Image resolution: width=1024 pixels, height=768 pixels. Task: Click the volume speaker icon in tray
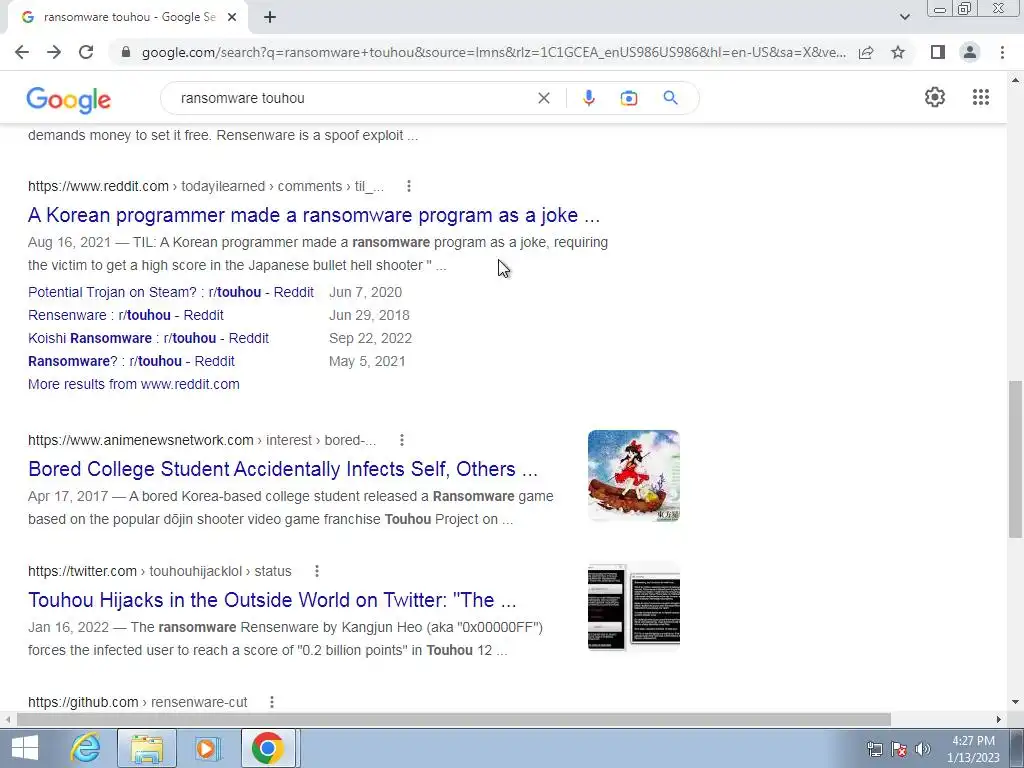(x=923, y=749)
